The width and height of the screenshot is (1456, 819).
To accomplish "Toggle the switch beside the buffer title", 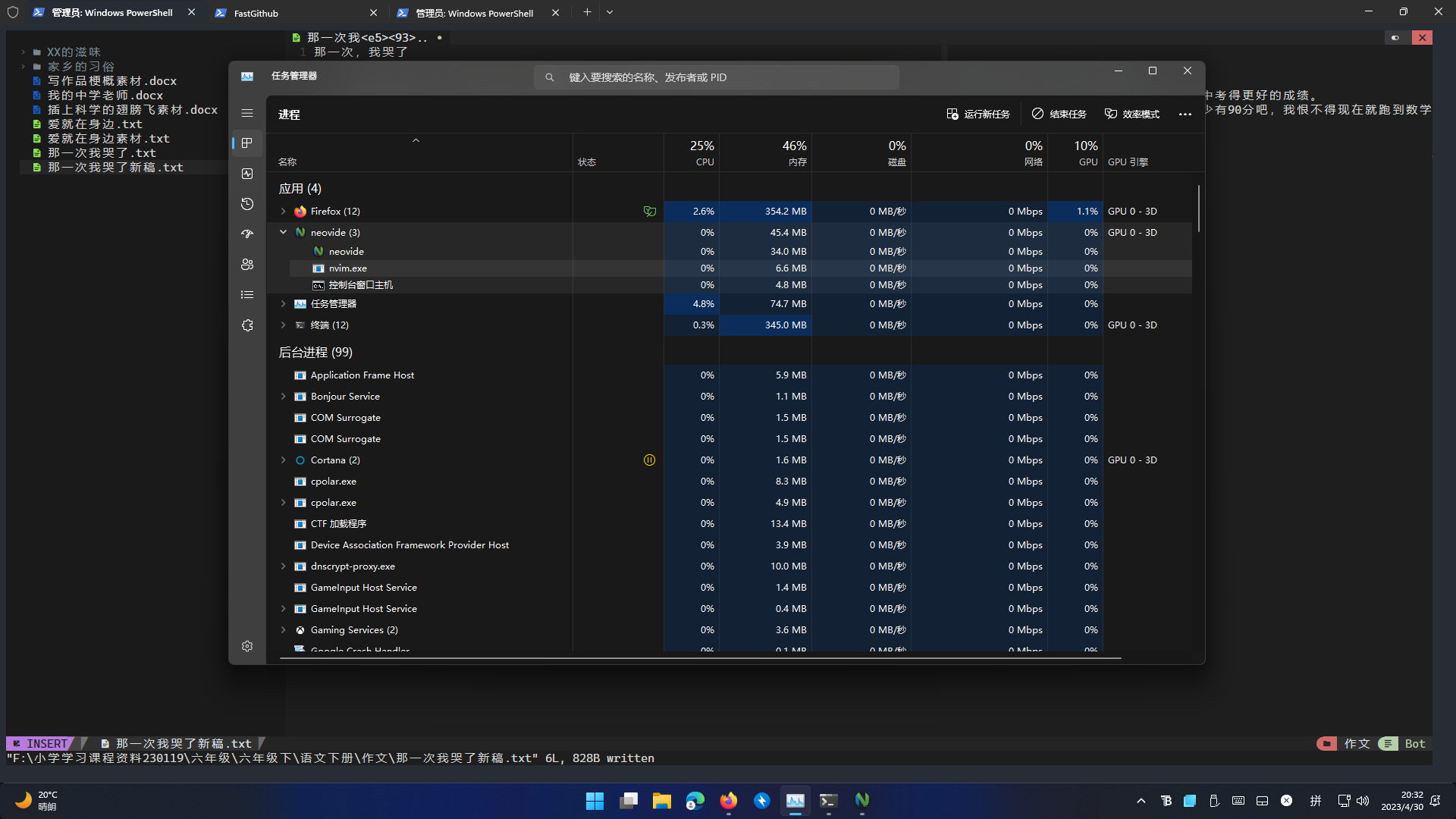I will [1396, 37].
